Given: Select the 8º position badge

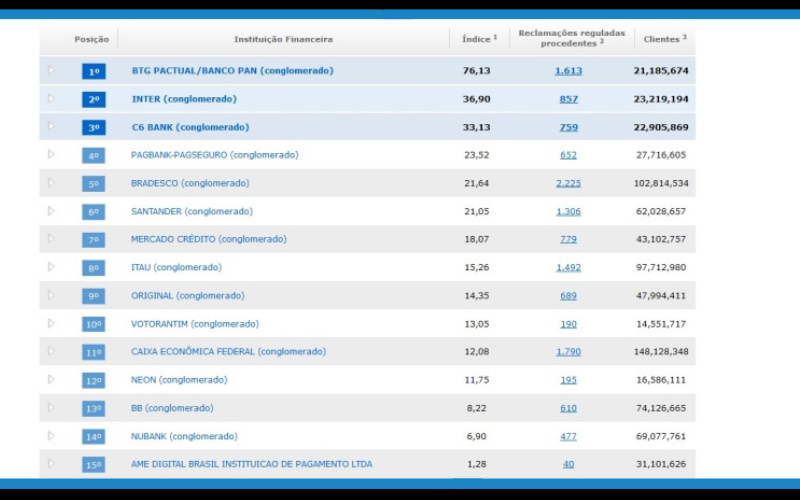Looking at the screenshot, I should [94, 268].
